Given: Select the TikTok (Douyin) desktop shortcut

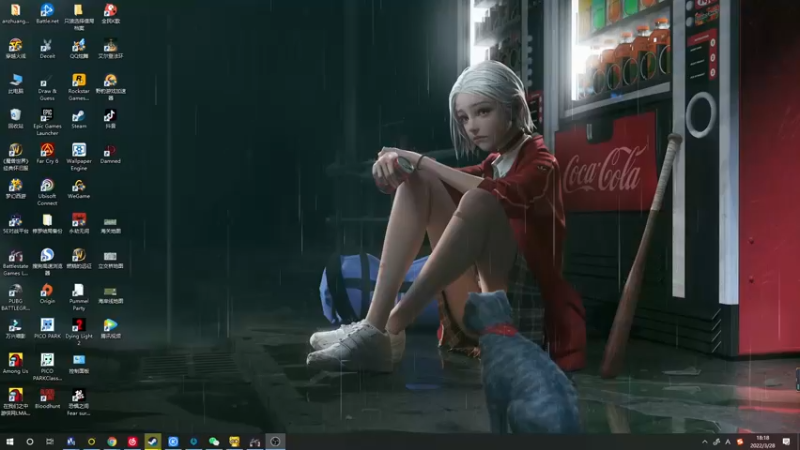Looking at the screenshot, I should tap(110, 119).
